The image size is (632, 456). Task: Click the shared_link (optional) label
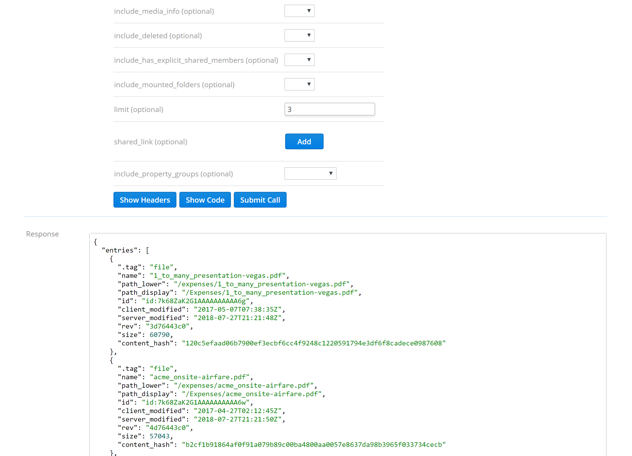pos(150,142)
